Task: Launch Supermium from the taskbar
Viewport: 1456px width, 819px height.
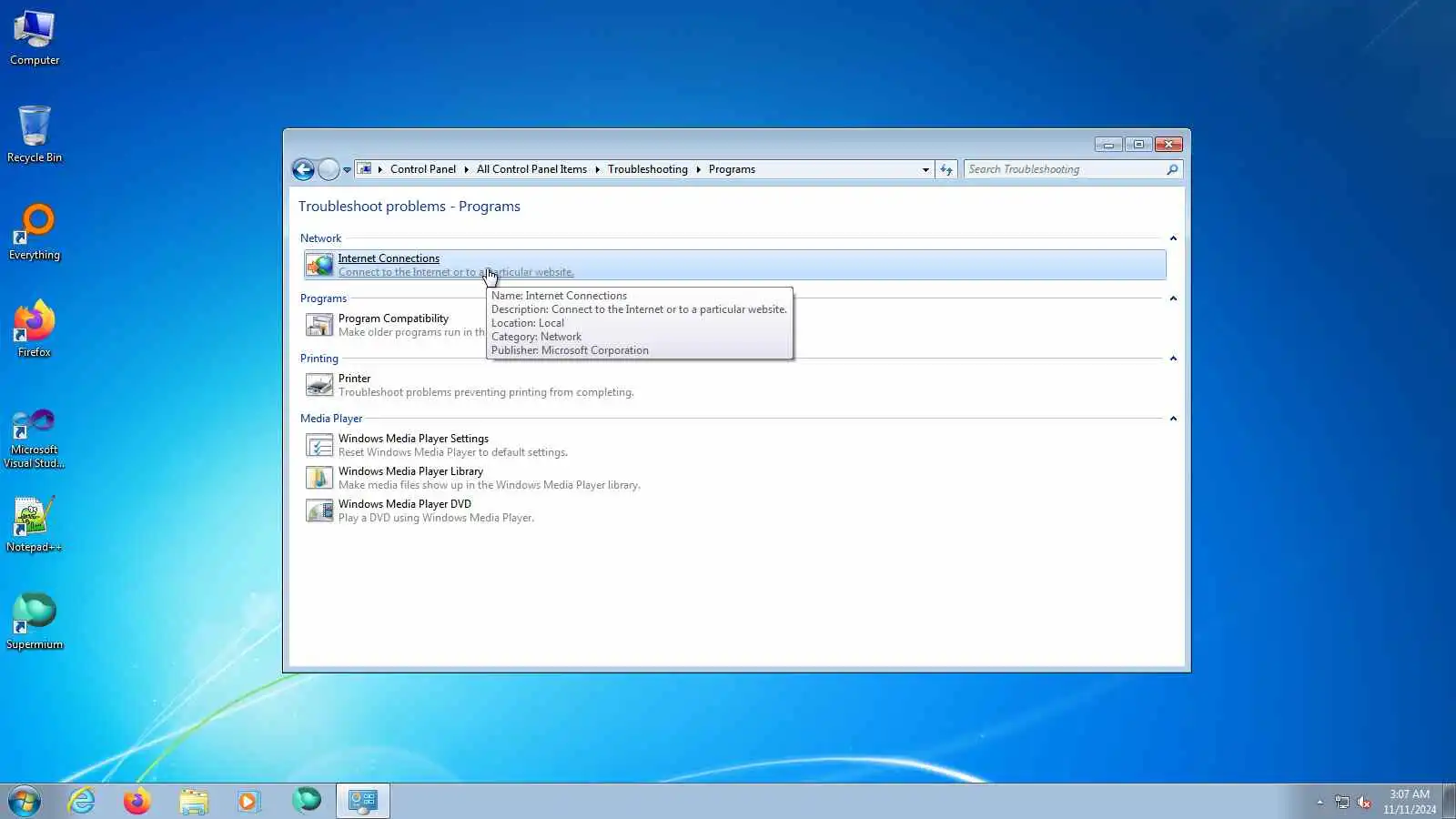Action: point(307,801)
